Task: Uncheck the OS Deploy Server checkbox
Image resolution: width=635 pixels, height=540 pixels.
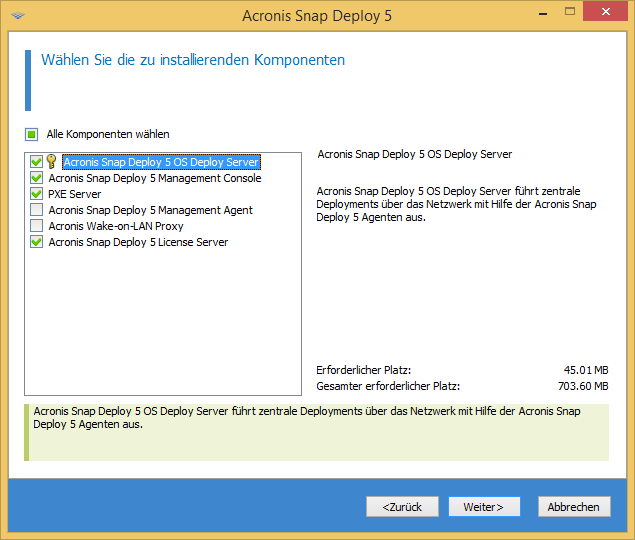Action: [36, 162]
